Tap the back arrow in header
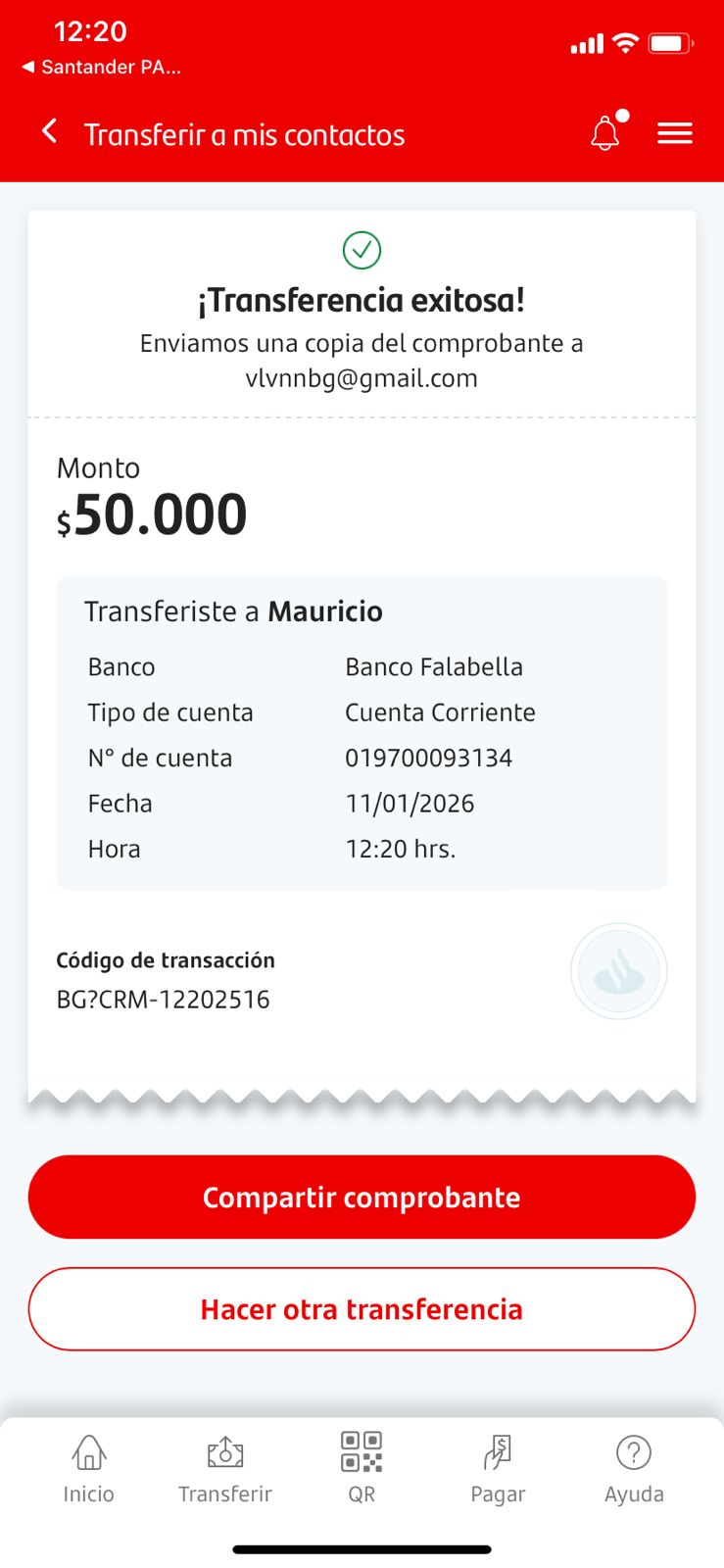724x1568 pixels. 49,132
